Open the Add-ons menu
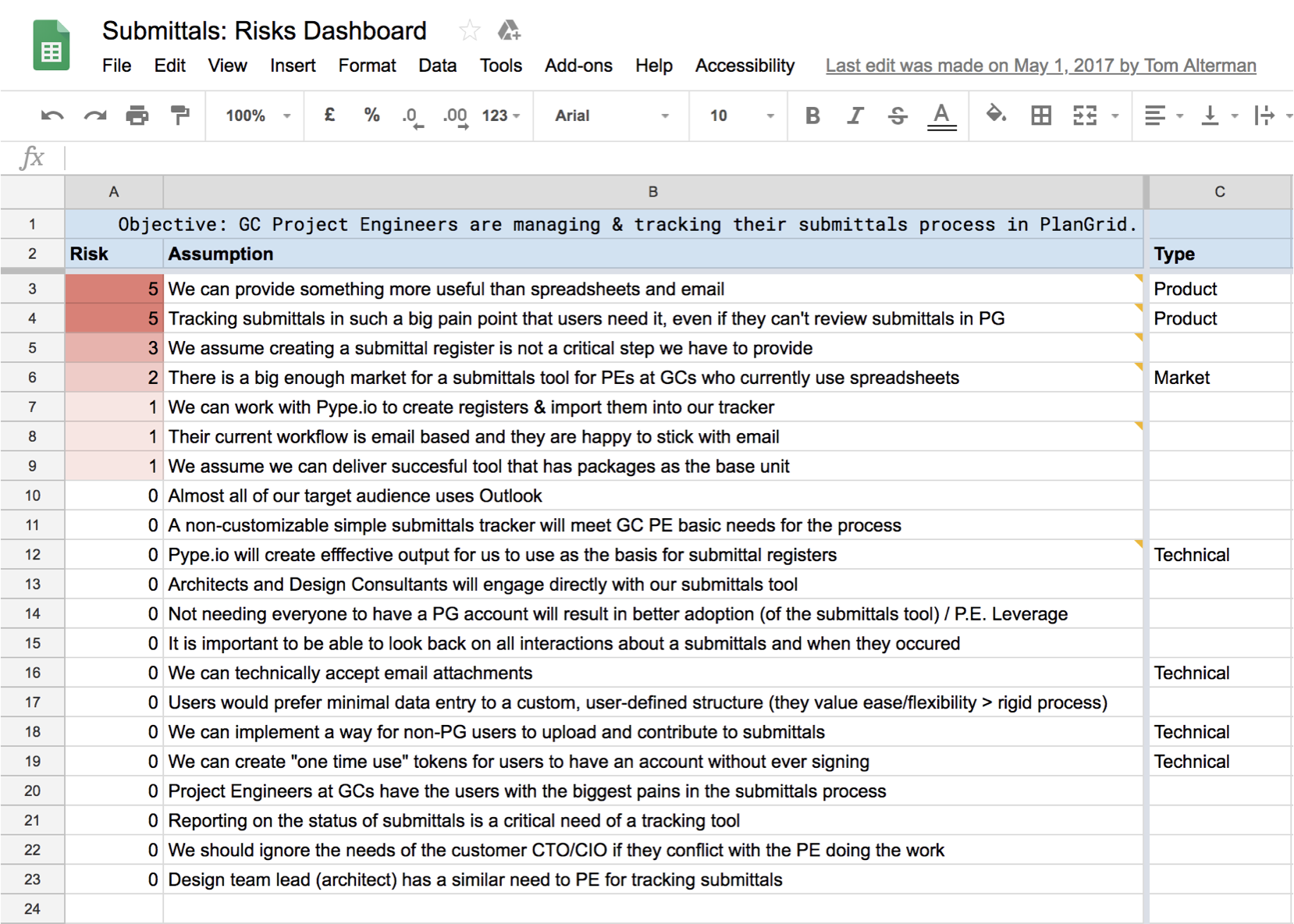Viewport: 1294px width, 924px height. (x=578, y=66)
